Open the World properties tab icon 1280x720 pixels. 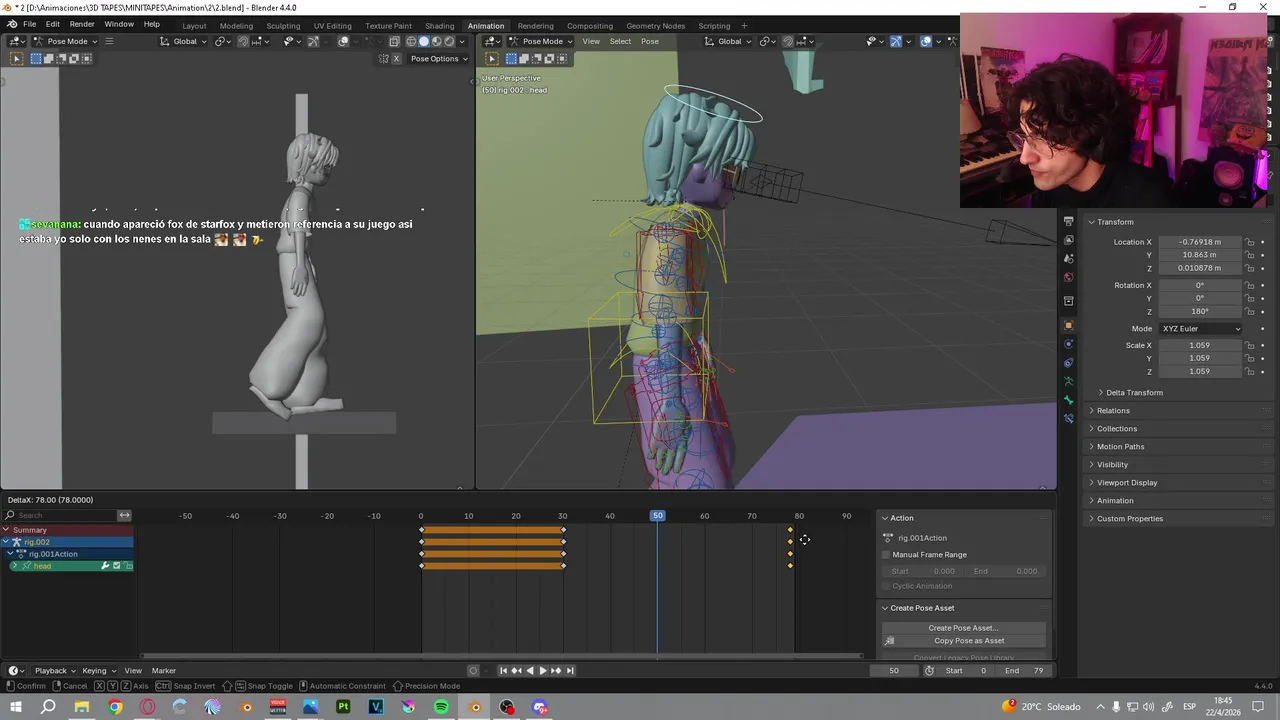point(1068,277)
